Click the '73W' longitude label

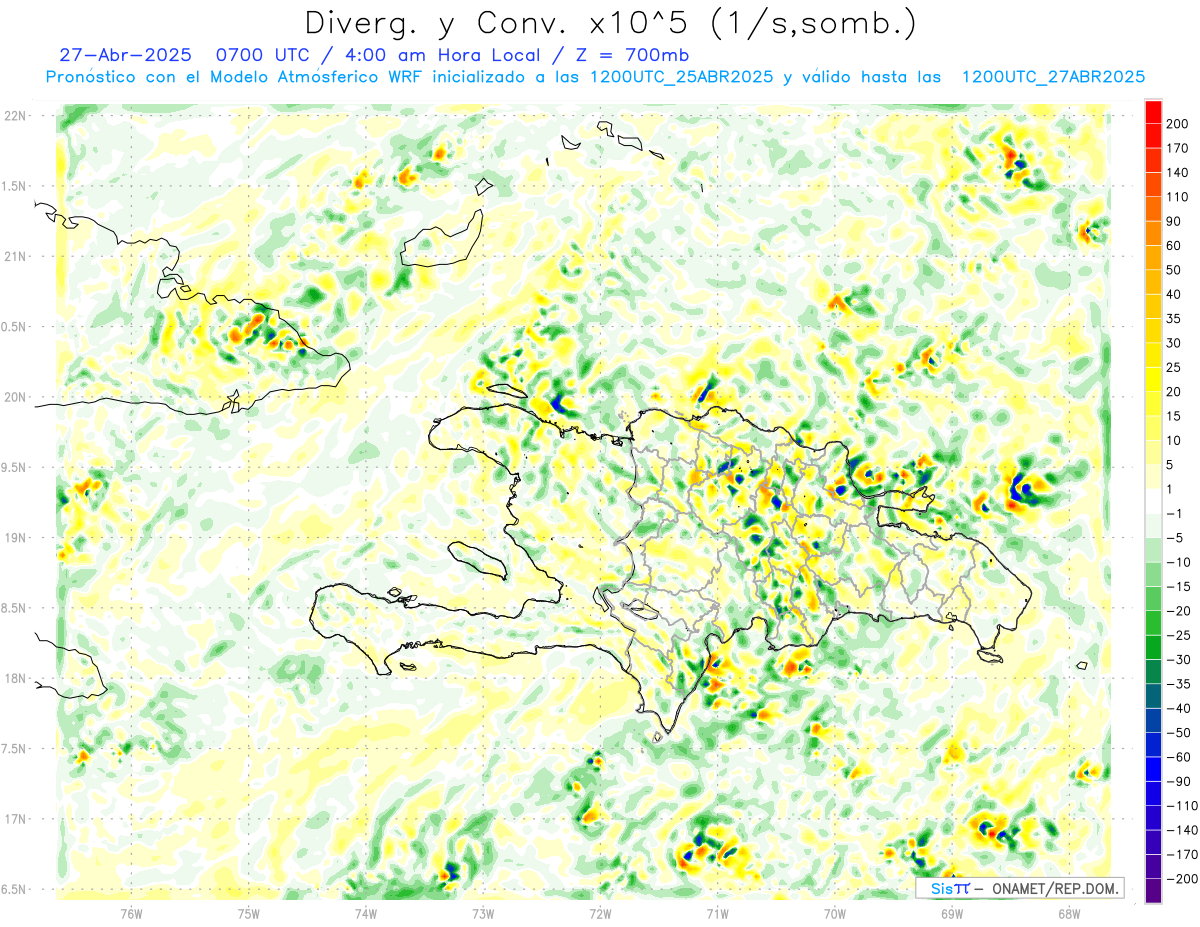click(x=483, y=912)
